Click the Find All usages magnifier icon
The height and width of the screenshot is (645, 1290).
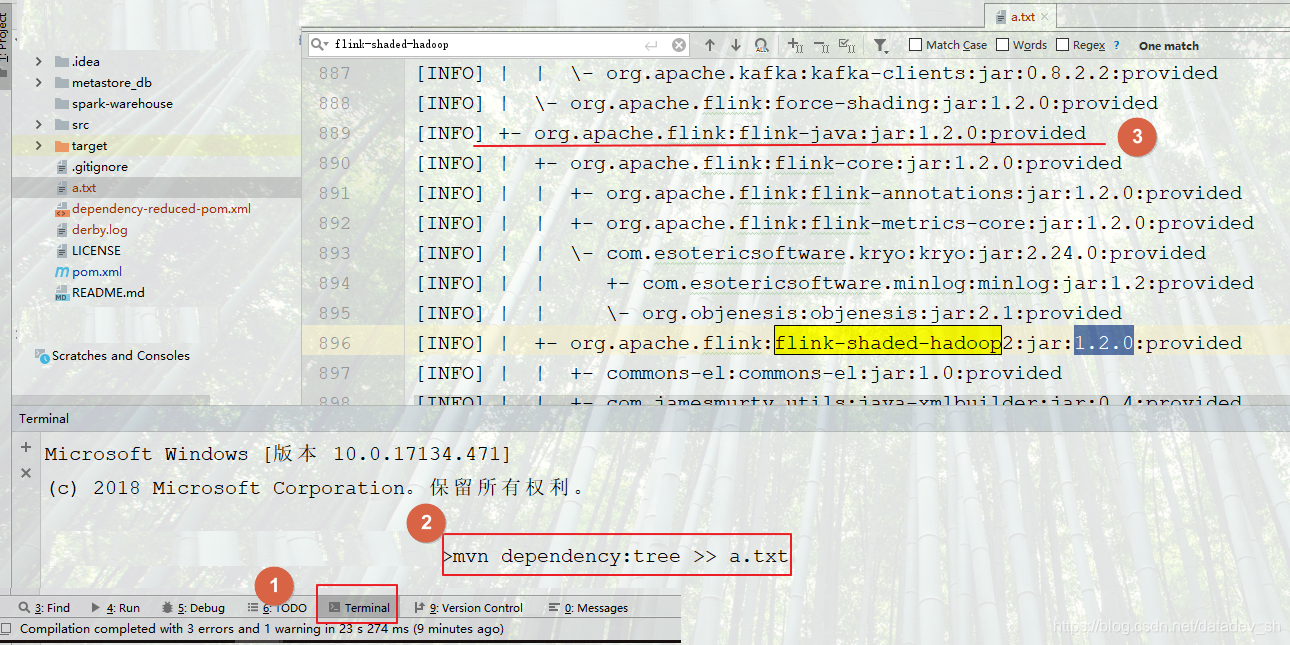click(762, 45)
